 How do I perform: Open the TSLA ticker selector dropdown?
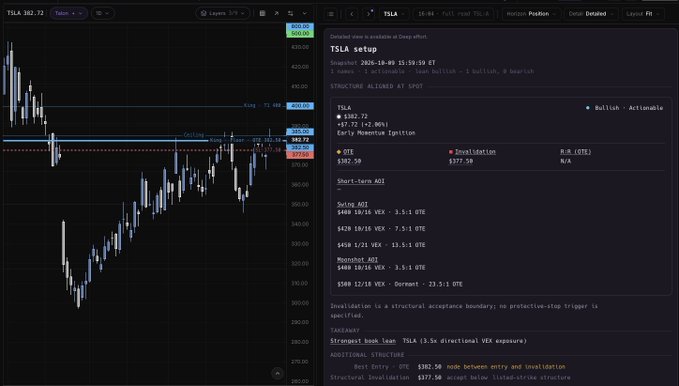(x=393, y=14)
